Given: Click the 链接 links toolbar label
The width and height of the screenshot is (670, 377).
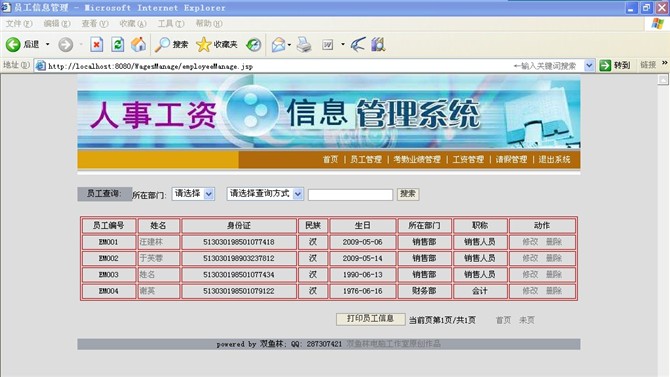Looking at the screenshot, I should click(x=648, y=65).
